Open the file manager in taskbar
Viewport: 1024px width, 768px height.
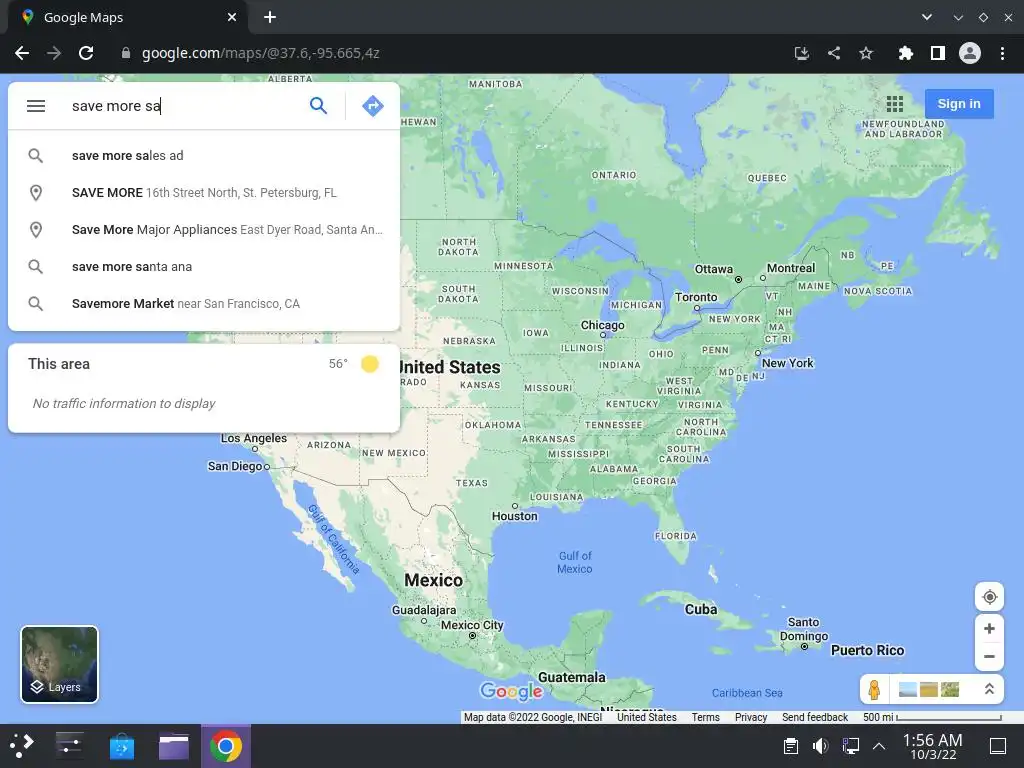coord(174,746)
